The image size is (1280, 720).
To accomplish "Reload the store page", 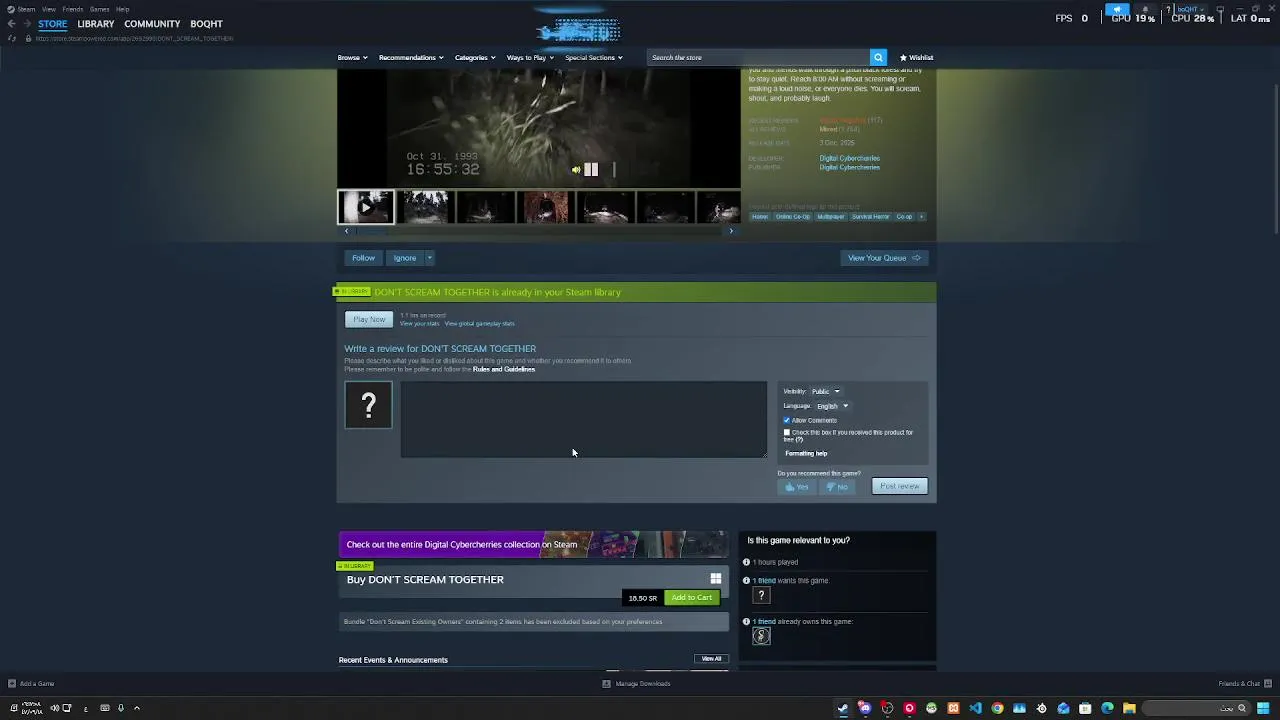I will click(12, 38).
